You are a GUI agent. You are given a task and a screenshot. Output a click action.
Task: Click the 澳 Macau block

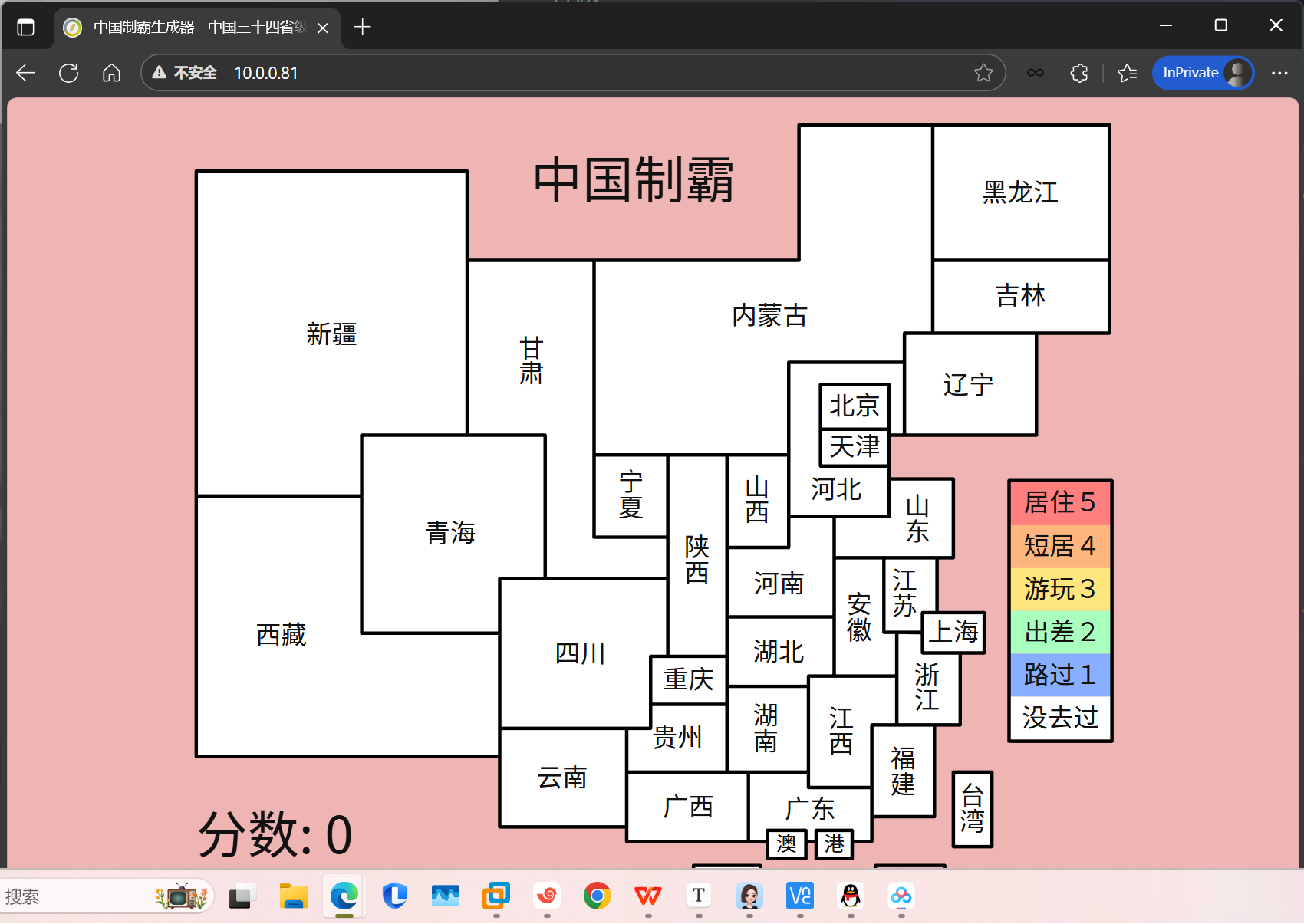point(786,844)
